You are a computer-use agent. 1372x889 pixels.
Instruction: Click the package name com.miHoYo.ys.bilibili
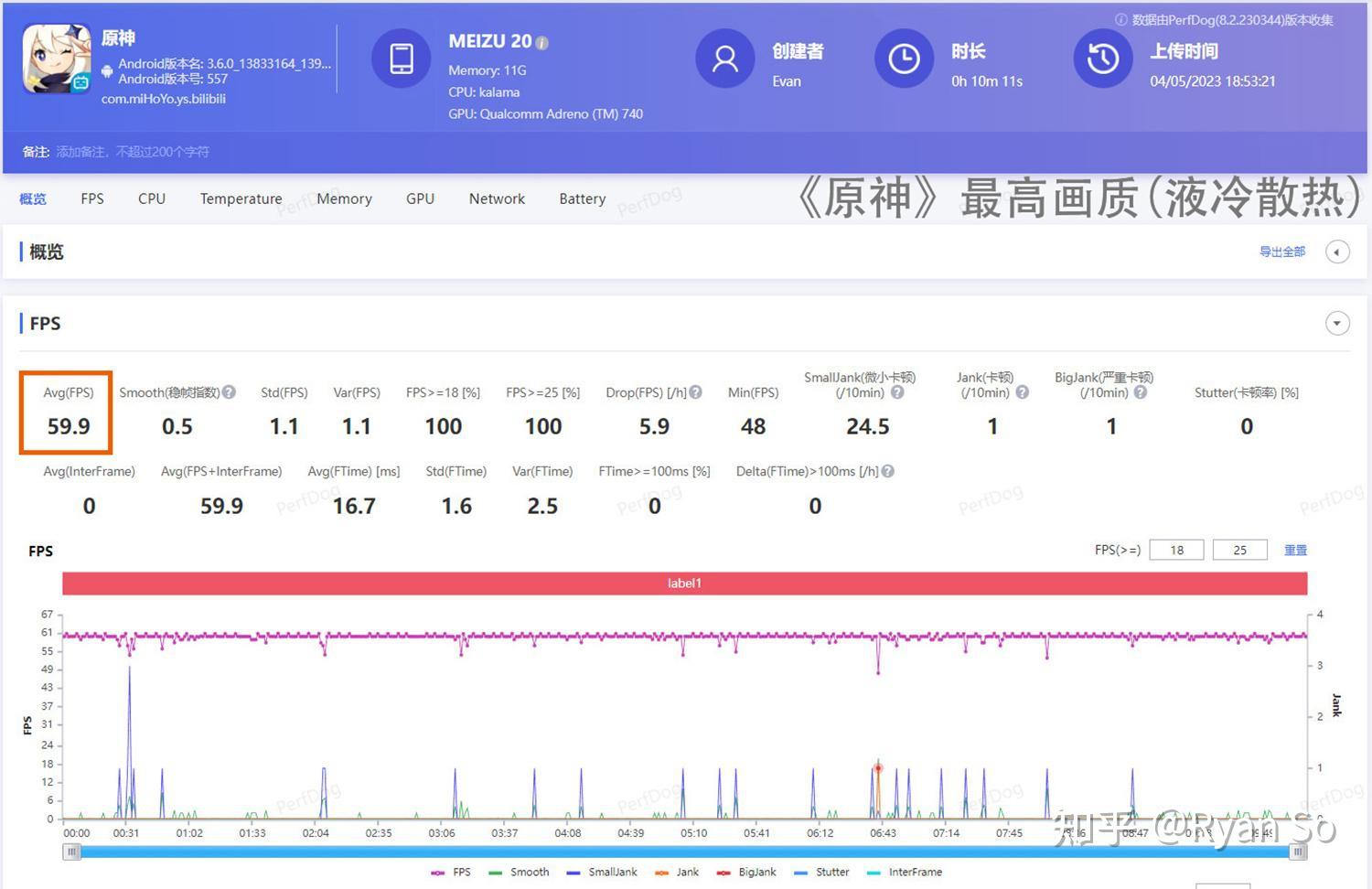pyautogui.click(x=164, y=99)
